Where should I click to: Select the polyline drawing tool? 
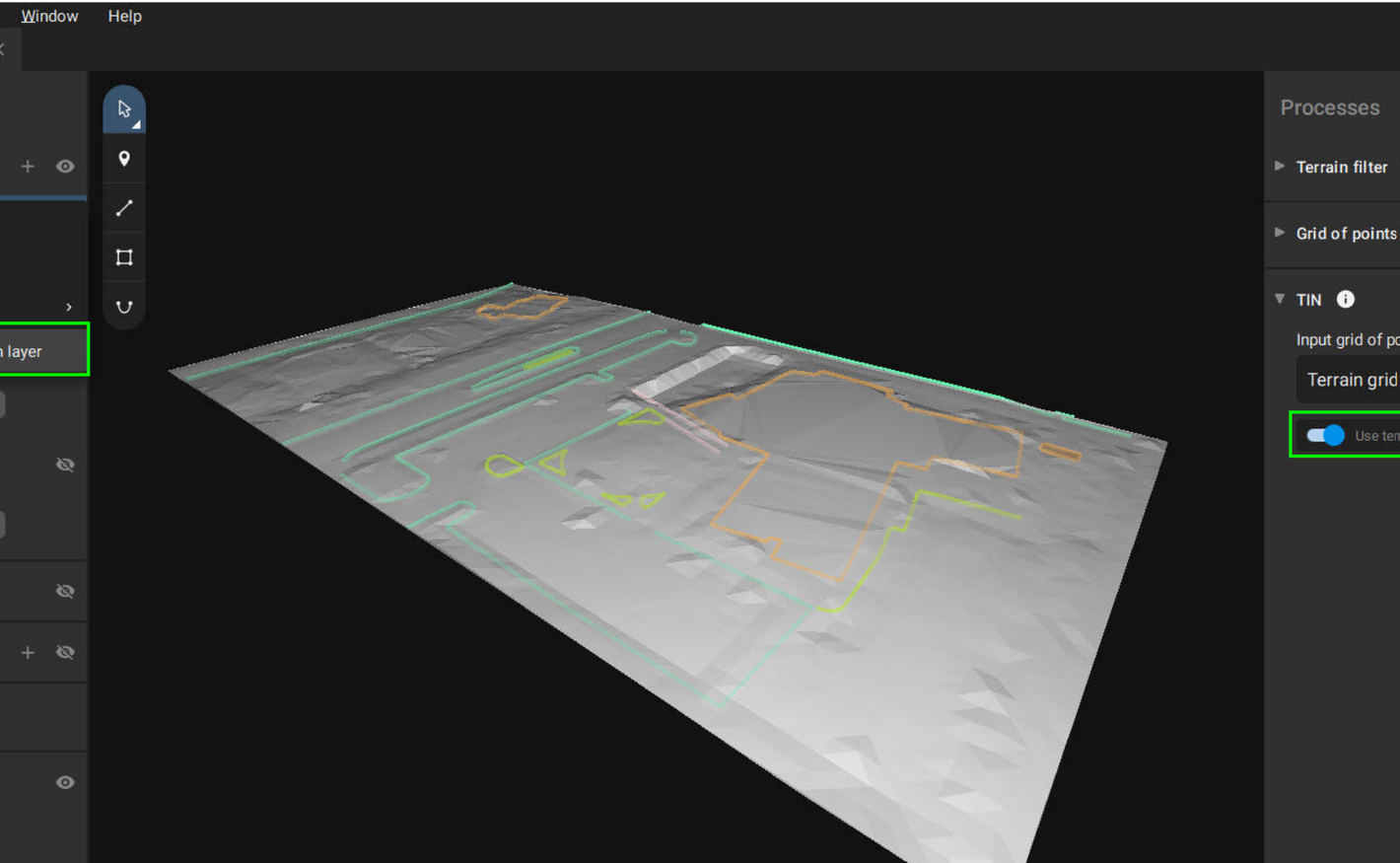pos(124,208)
